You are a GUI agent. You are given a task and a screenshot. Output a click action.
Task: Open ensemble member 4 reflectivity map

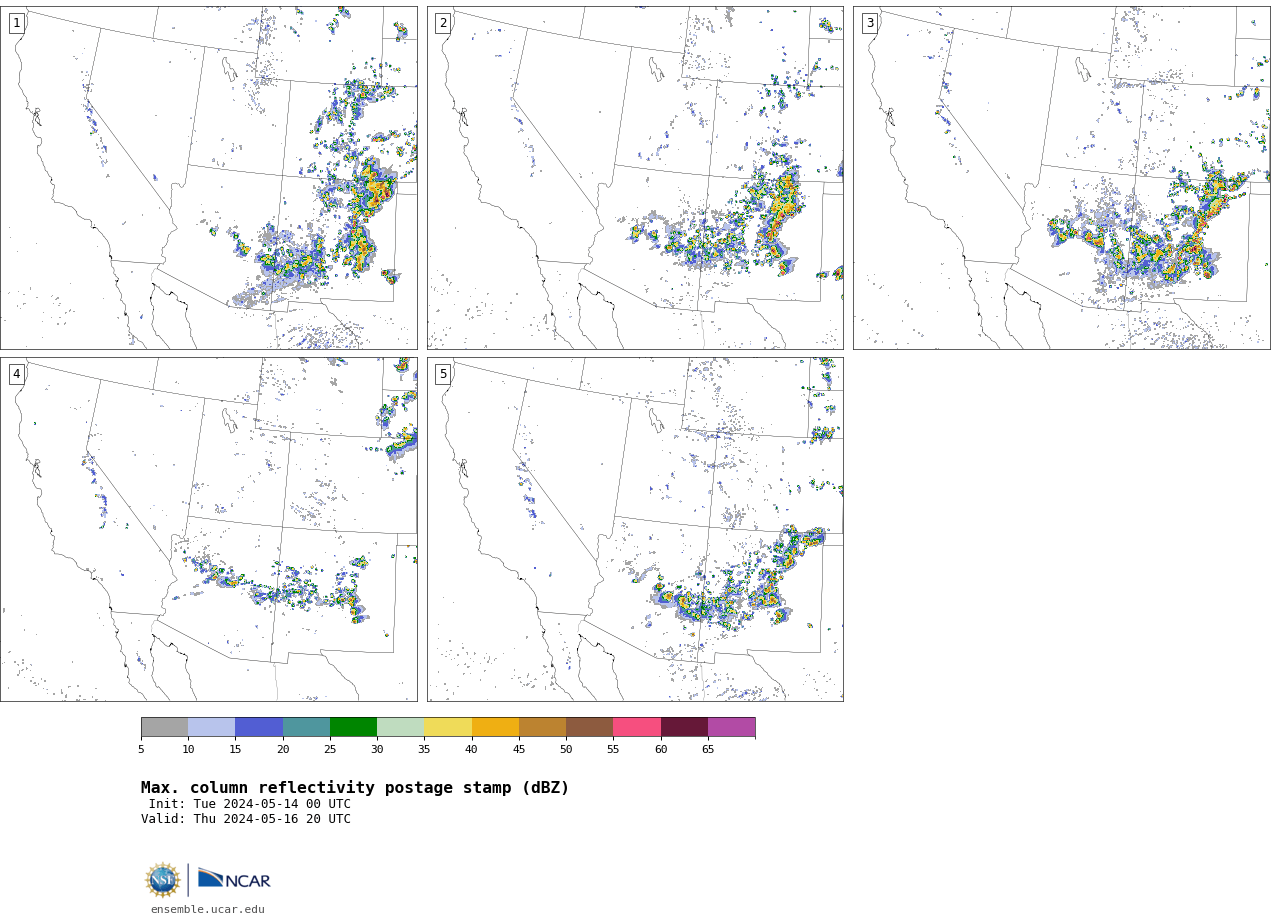coord(209,529)
